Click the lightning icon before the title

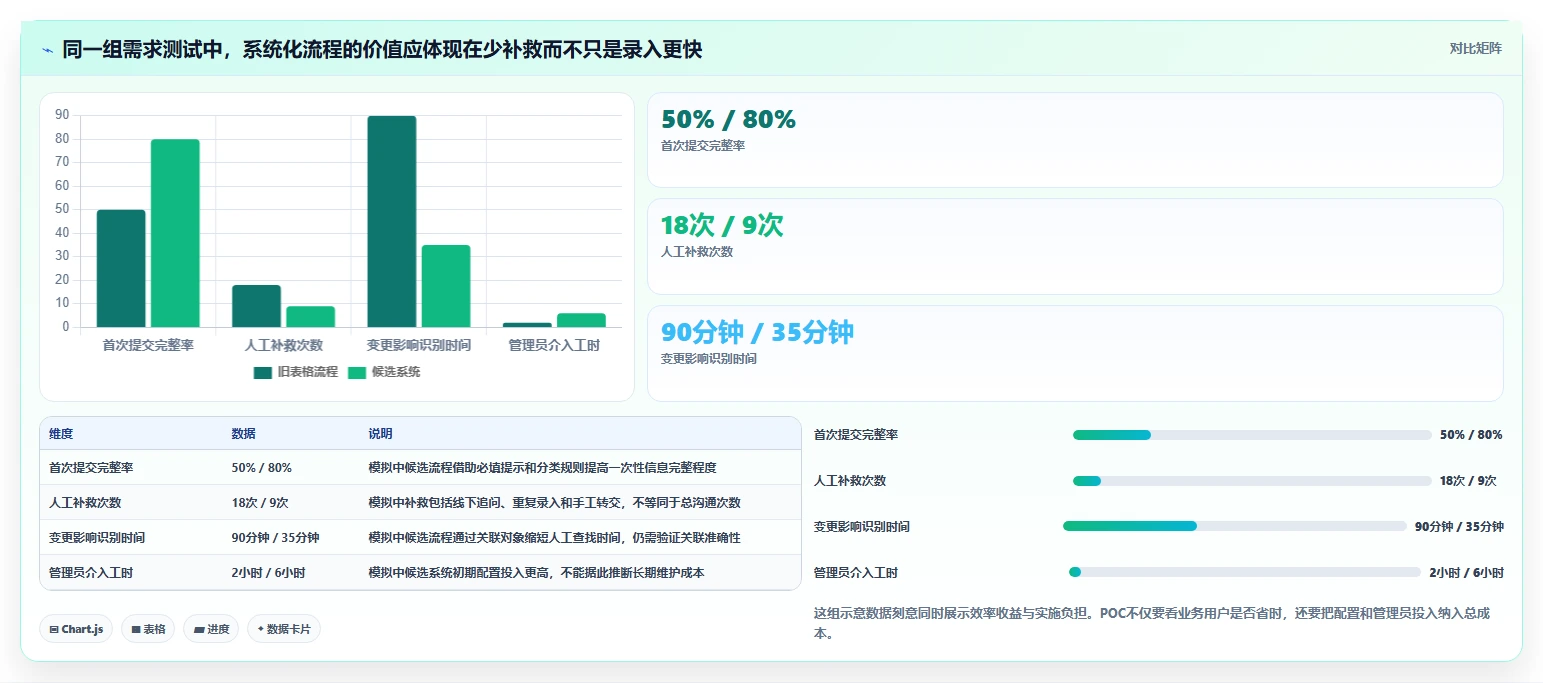48,49
